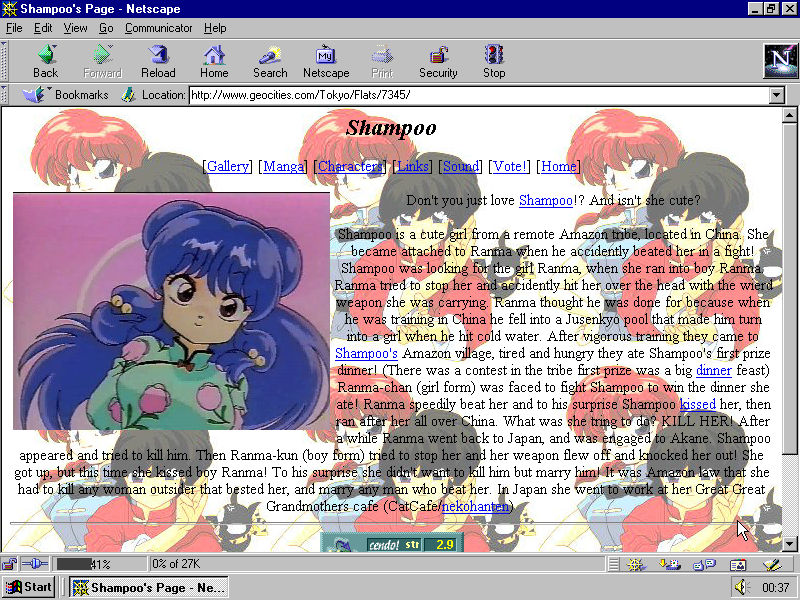Click the Home link in the page navigation
800x600 pixels.
point(559,166)
